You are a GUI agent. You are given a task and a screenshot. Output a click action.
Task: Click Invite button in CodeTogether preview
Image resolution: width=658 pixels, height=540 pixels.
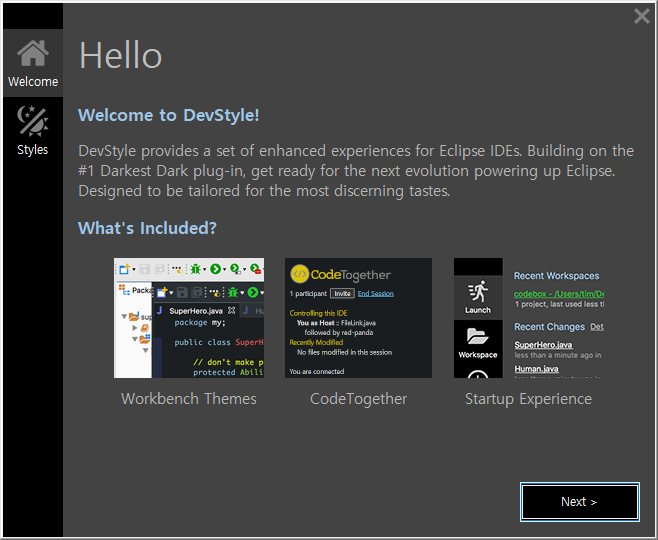[x=342, y=293]
